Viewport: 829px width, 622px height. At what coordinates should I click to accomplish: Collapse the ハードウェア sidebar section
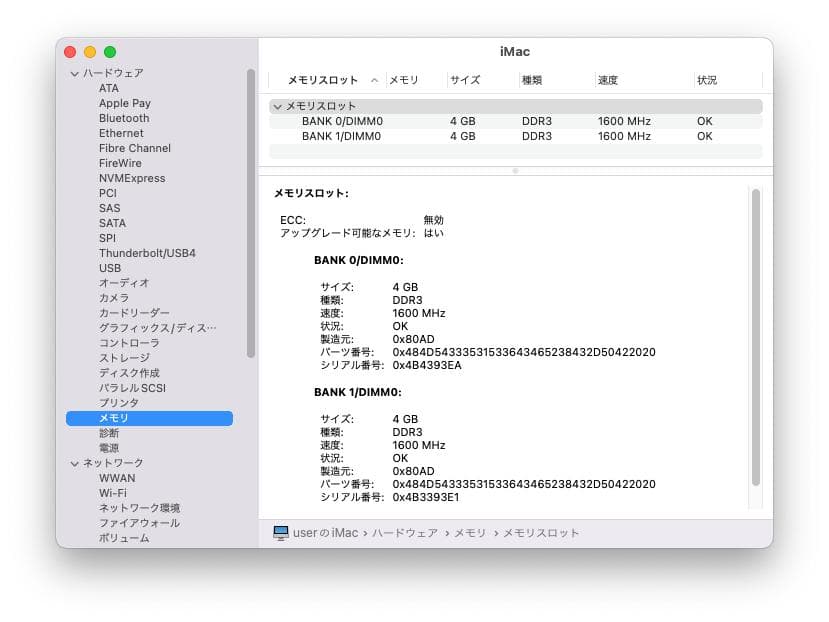tap(74, 73)
